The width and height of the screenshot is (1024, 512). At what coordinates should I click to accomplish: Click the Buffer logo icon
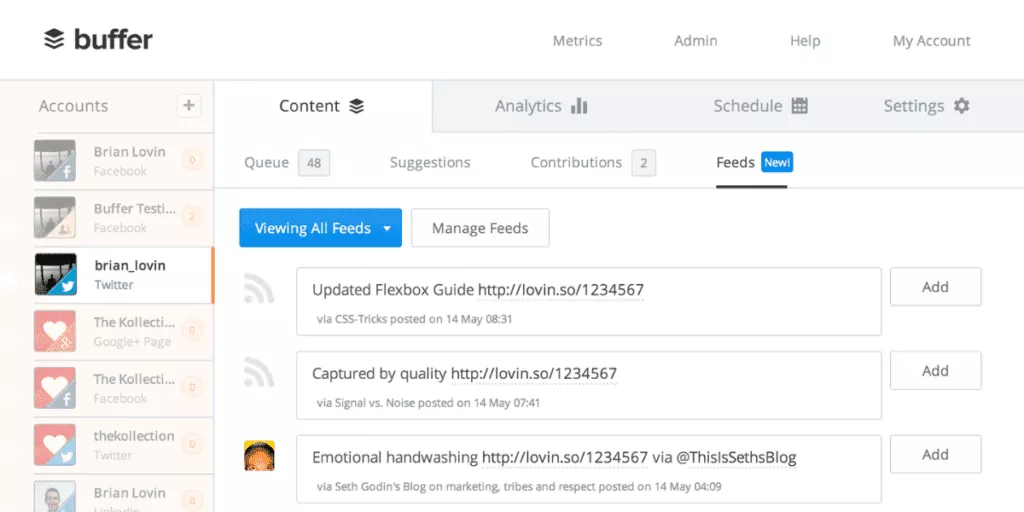click(54, 40)
